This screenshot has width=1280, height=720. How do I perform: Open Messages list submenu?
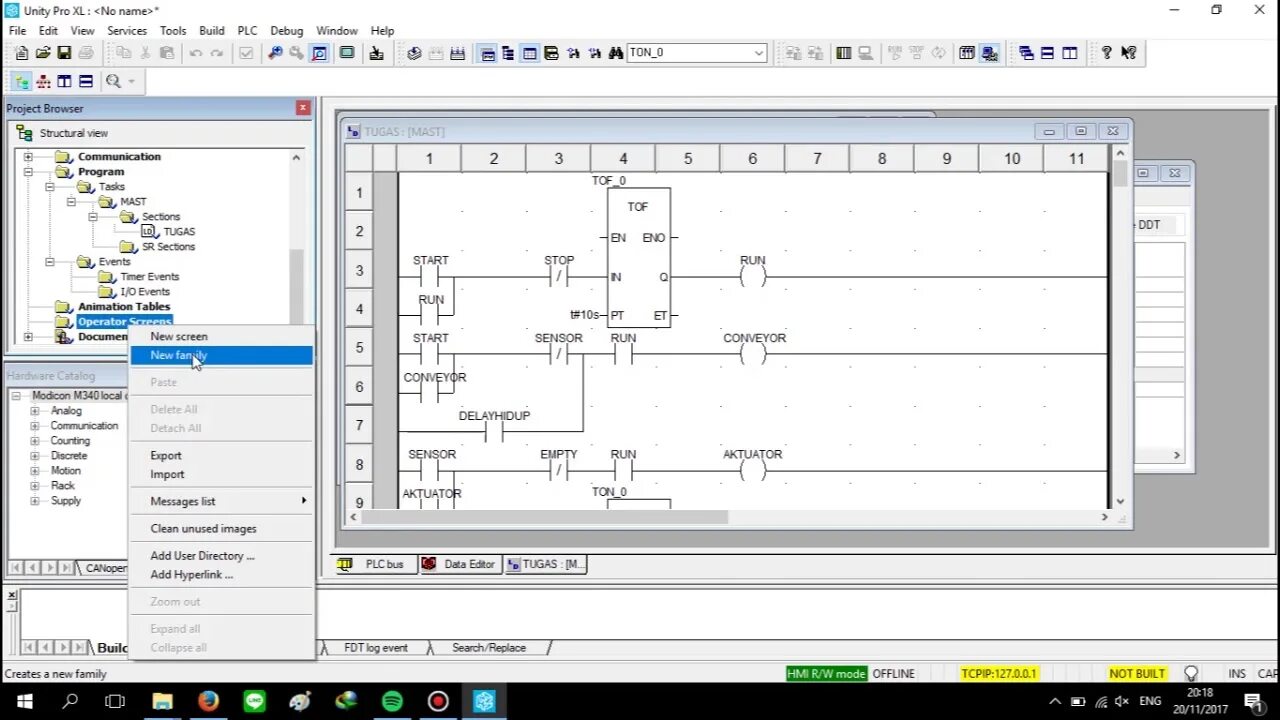click(x=222, y=502)
